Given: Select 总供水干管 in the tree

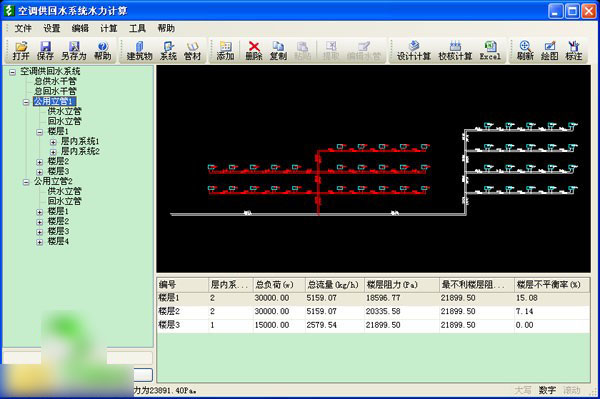Looking at the screenshot, I should pyautogui.click(x=55, y=81).
